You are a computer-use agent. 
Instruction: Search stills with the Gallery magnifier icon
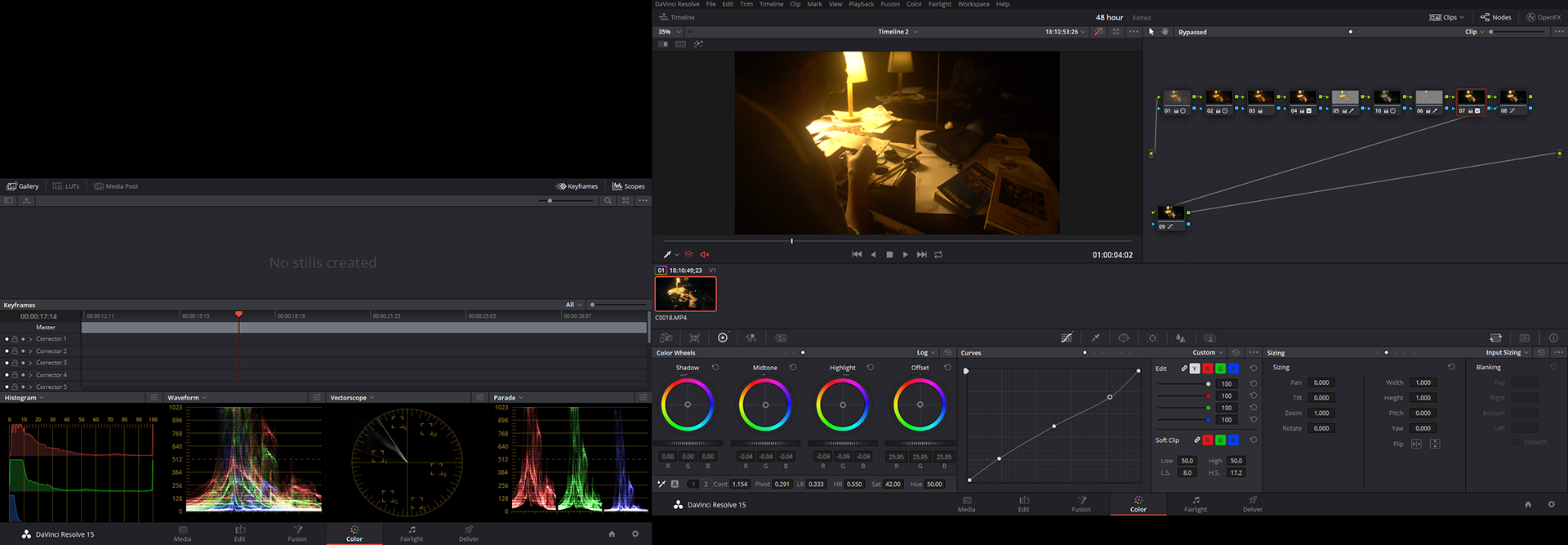(x=608, y=200)
